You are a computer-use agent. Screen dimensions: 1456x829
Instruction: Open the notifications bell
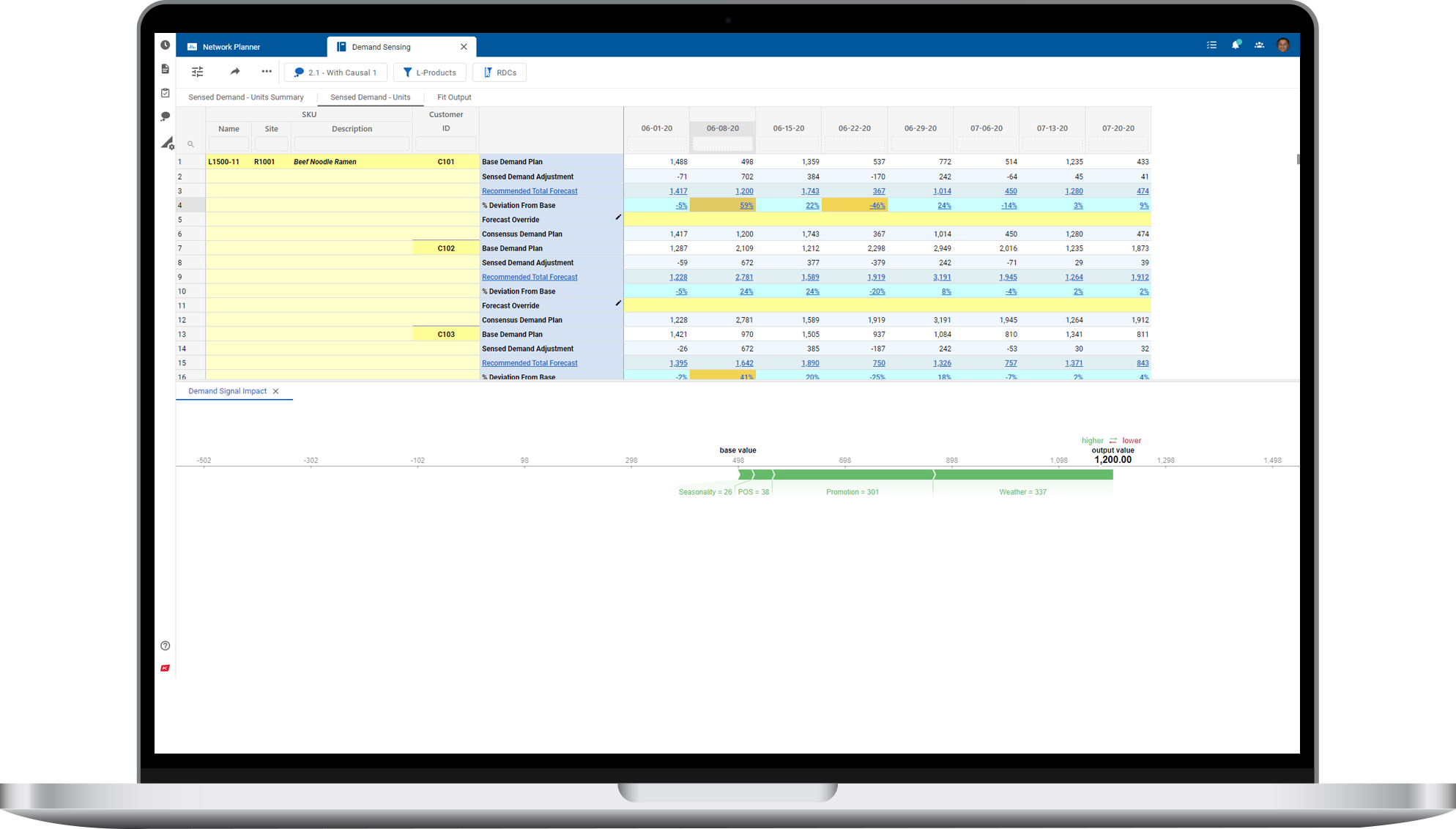tap(1236, 45)
